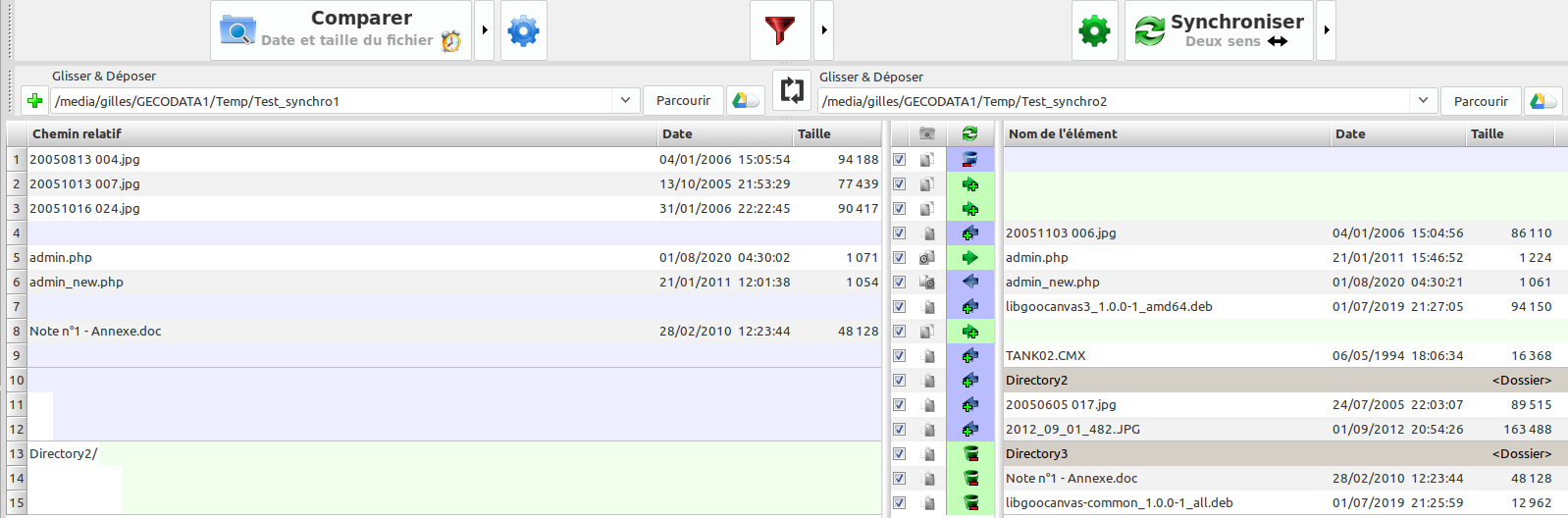Click the create-right action for 20051016 024.jpg
Viewport: 1568px width, 518px height.
969,208
